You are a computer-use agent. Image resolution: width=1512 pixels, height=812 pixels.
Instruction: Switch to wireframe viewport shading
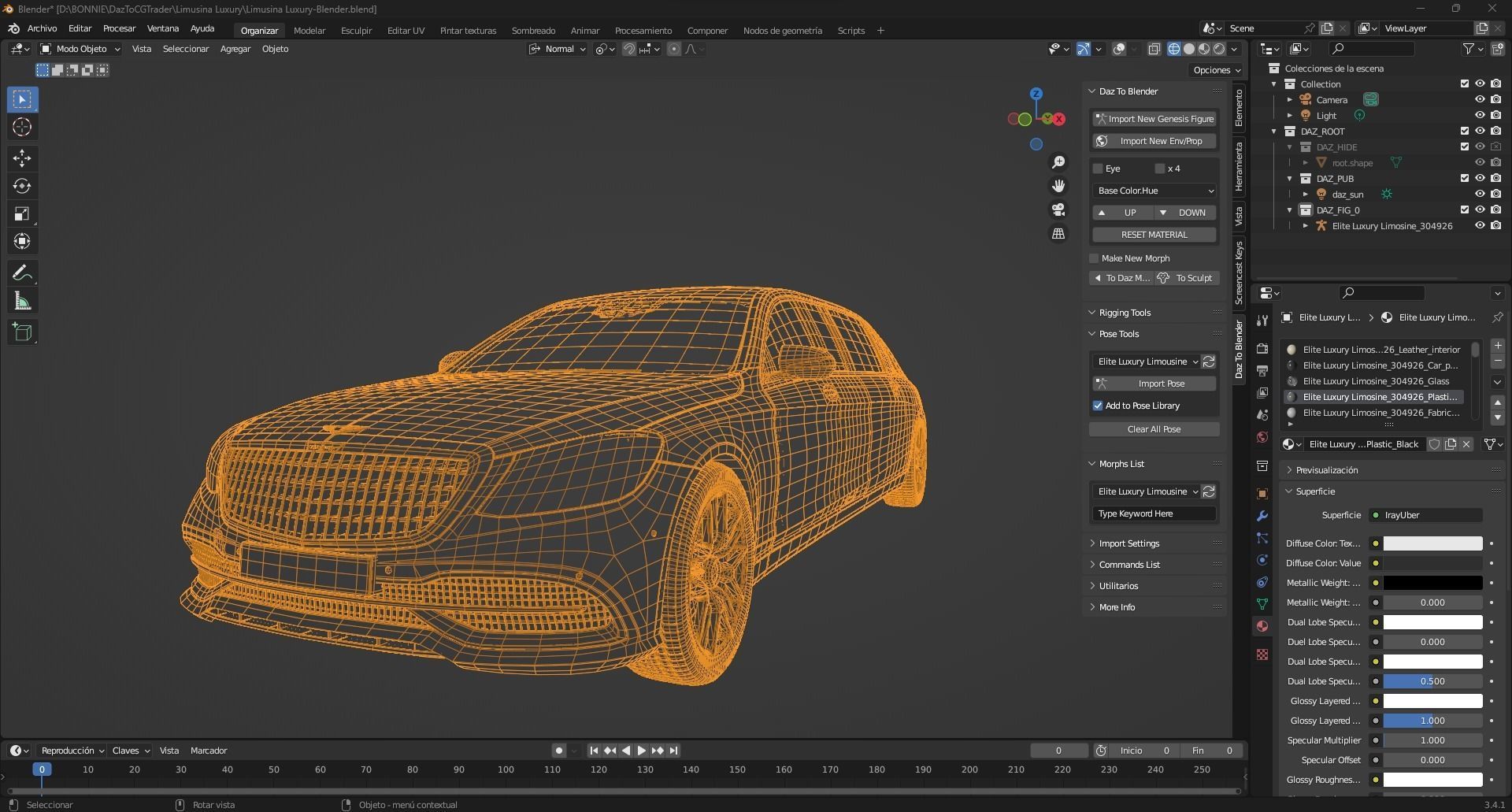(x=1173, y=49)
